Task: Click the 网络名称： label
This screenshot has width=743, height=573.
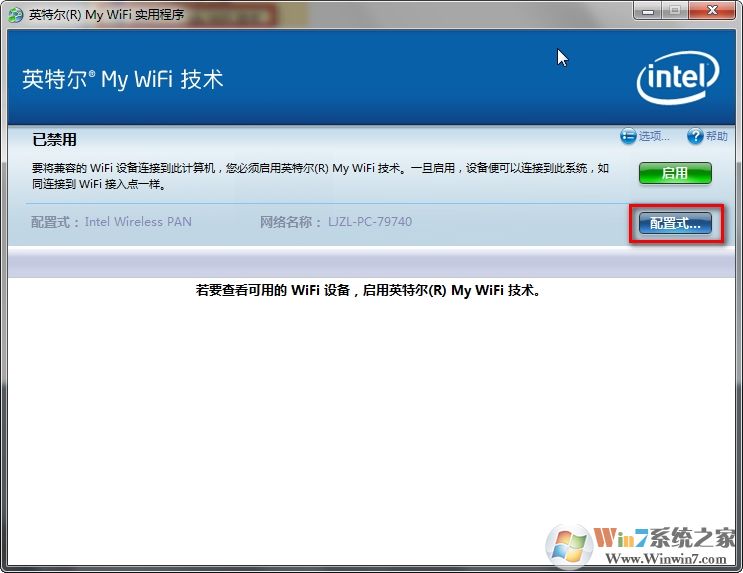Action: [x=291, y=222]
